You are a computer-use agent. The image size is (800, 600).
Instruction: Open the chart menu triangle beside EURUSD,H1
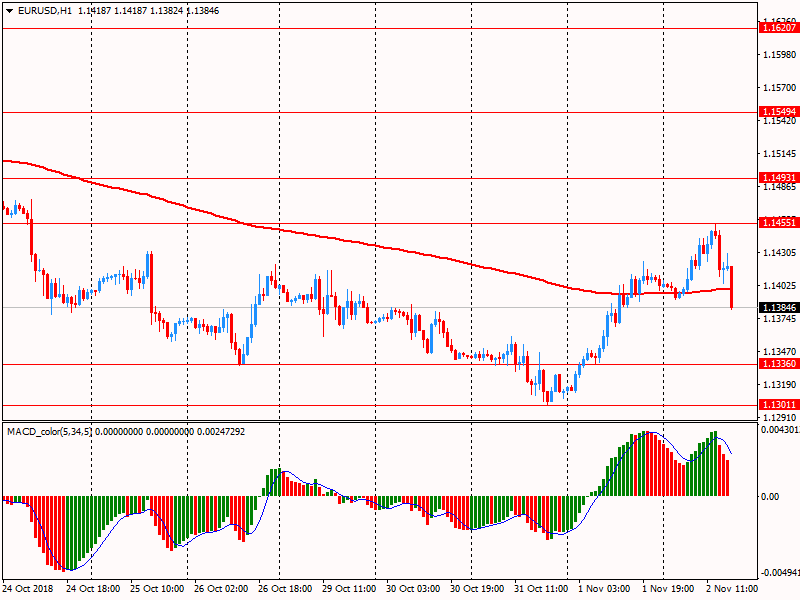click(x=10, y=11)
